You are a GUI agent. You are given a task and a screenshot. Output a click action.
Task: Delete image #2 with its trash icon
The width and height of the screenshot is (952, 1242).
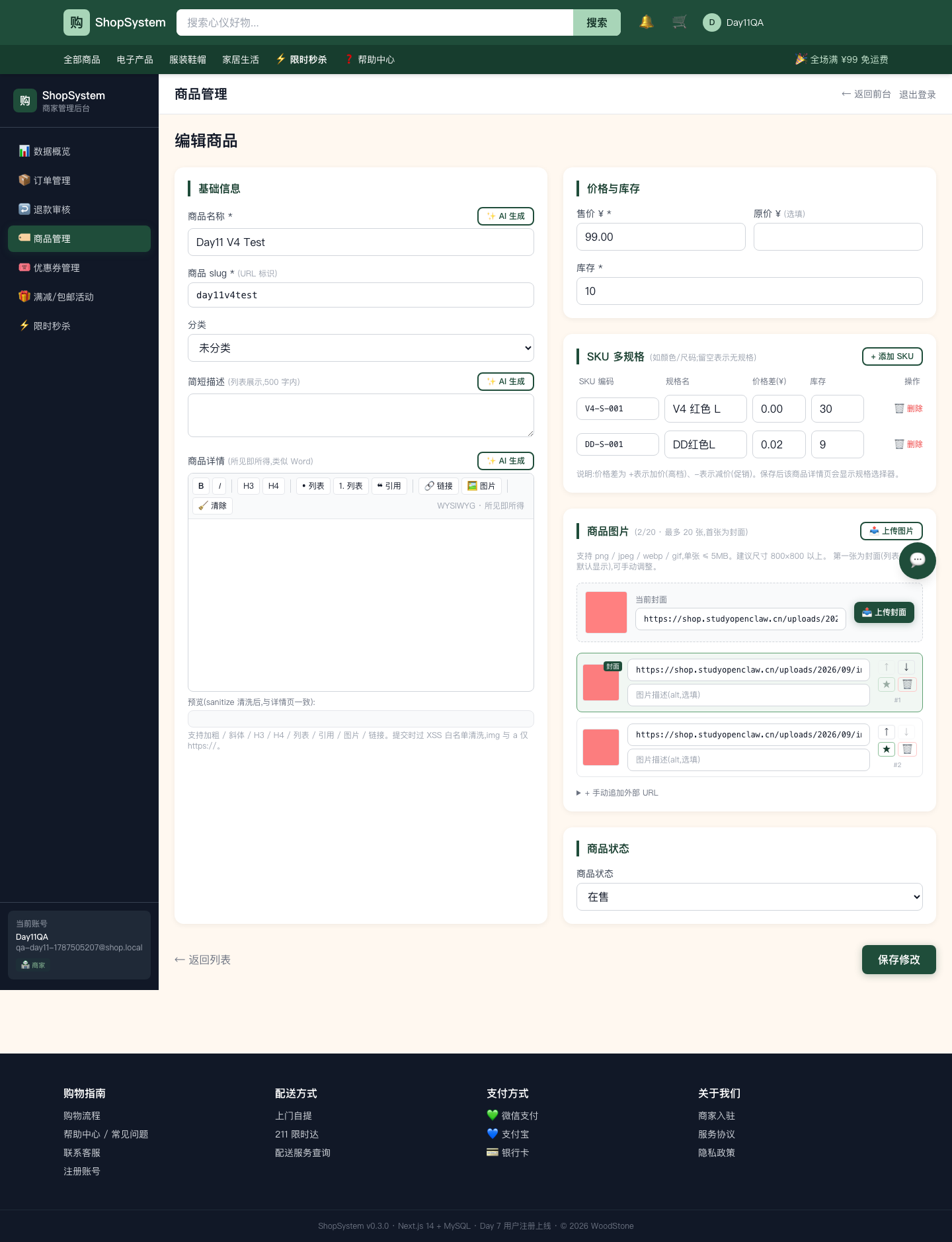coord(907,749)
